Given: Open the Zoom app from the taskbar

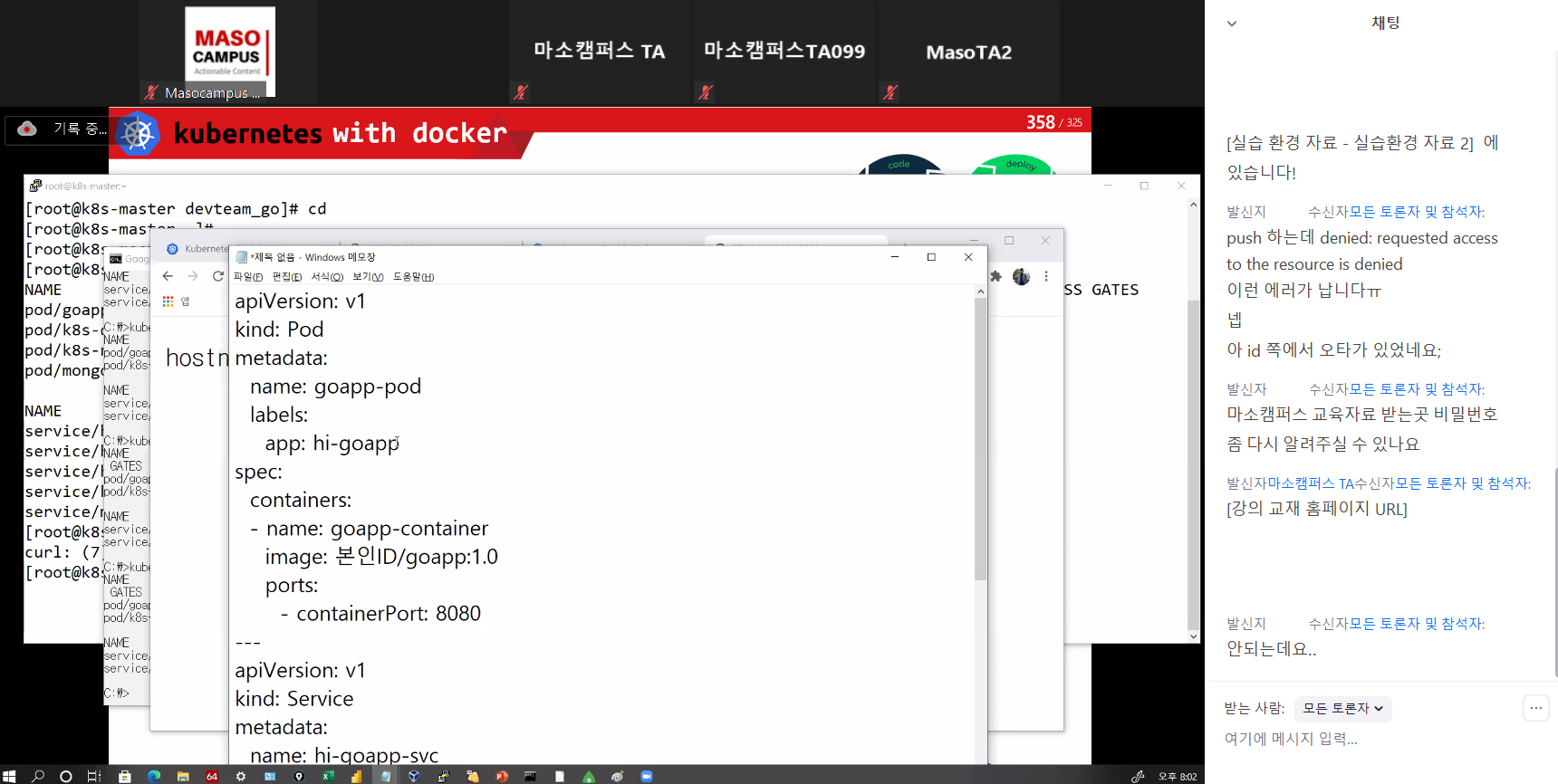Looking at the screenshot, I should [647, 776].
